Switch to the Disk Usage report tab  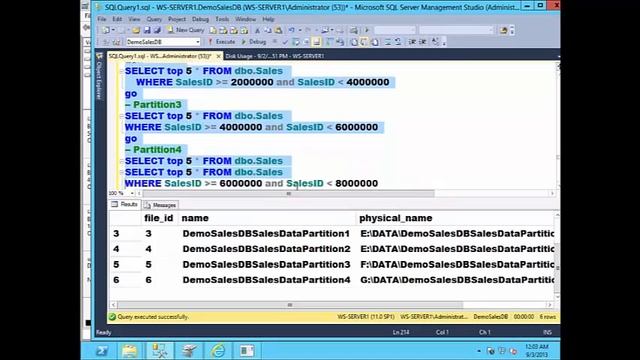pyautogui.click(x=274, y=56)
